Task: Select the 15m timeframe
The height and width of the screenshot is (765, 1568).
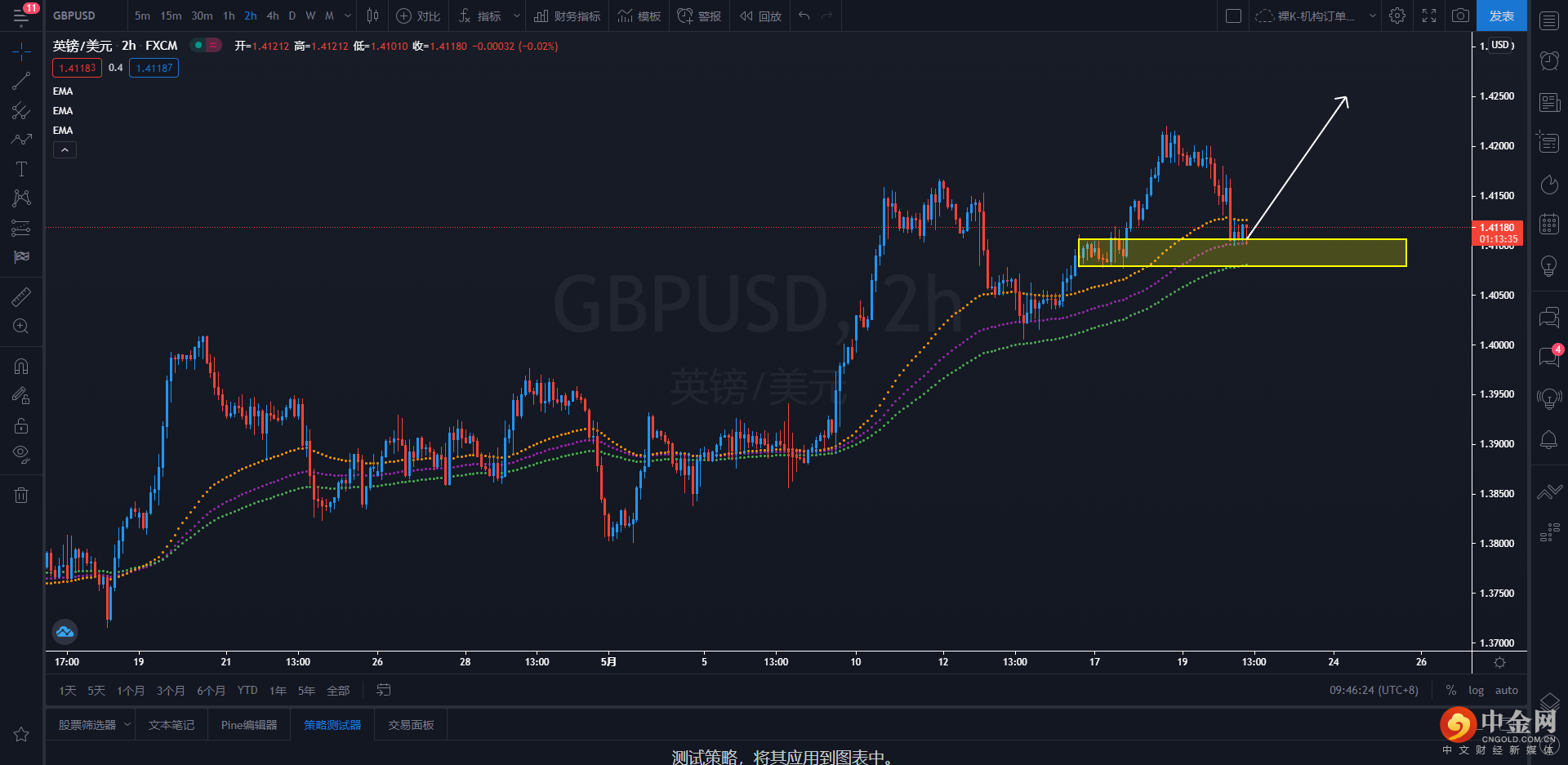Action: pyautogui.click(x=171, y=16)
